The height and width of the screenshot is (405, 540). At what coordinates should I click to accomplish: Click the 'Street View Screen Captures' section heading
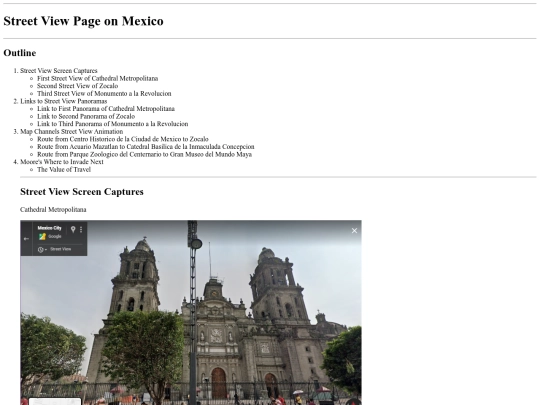(x=82, y=192)
